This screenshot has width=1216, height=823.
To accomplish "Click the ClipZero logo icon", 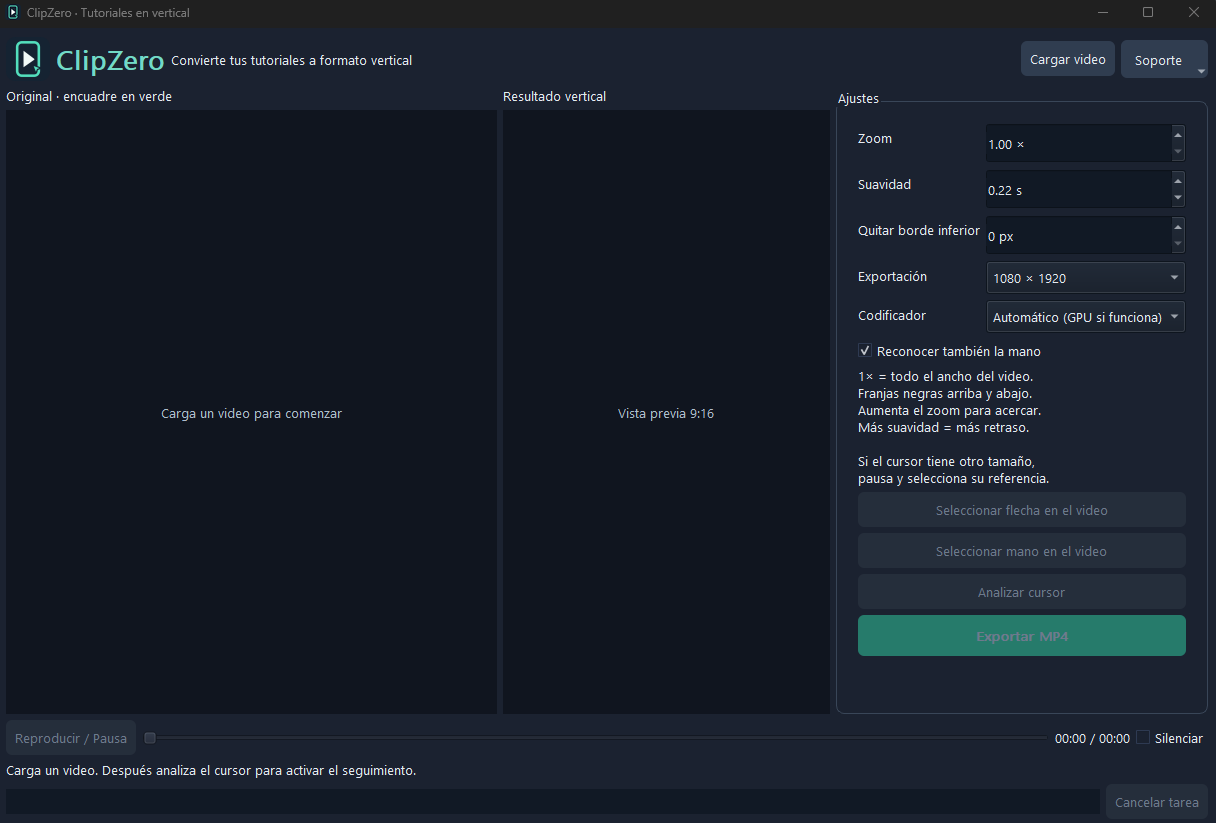I will [x=29, y=60].
